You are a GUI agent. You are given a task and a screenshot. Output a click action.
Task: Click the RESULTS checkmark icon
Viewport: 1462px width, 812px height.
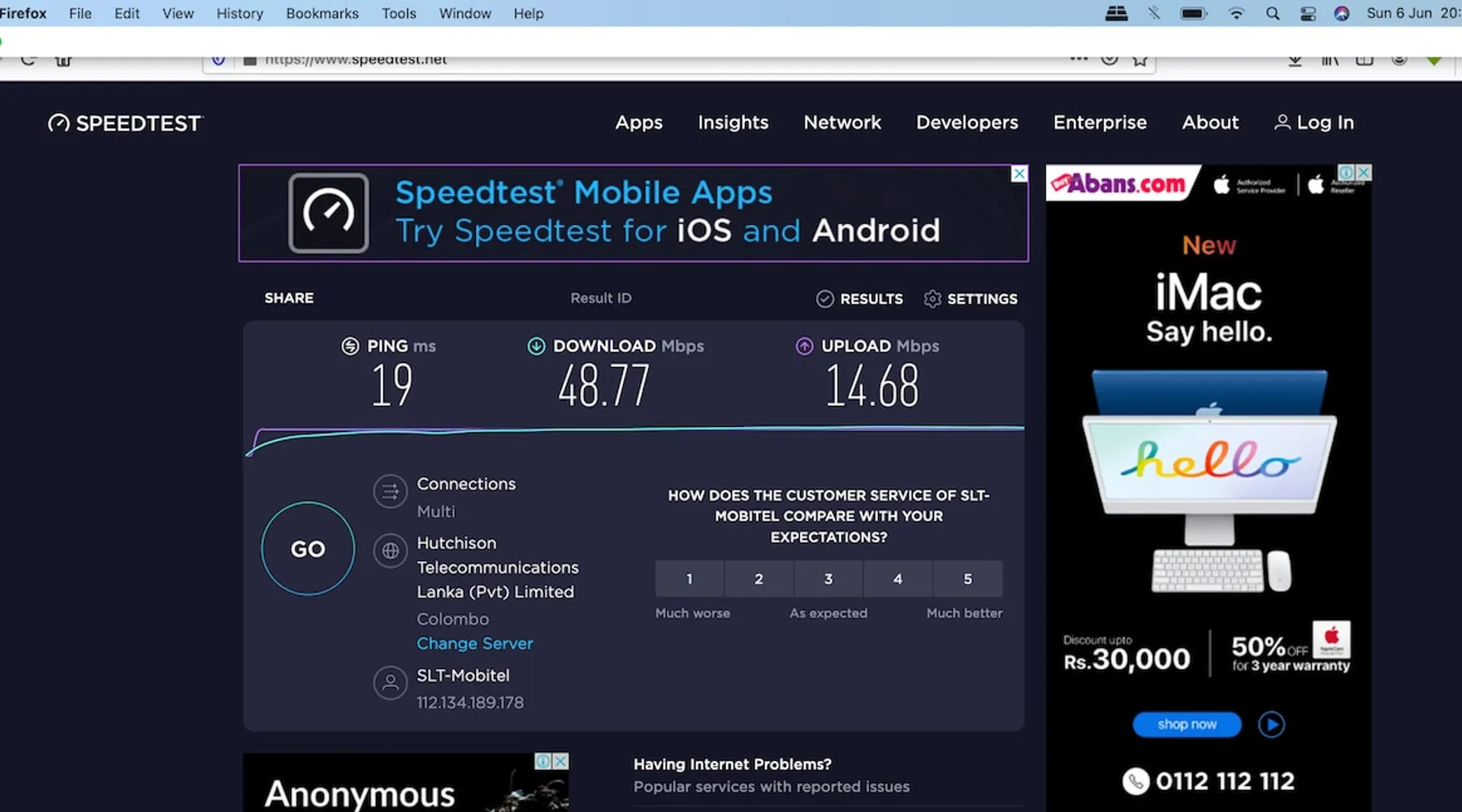click(x=825, y=299)
